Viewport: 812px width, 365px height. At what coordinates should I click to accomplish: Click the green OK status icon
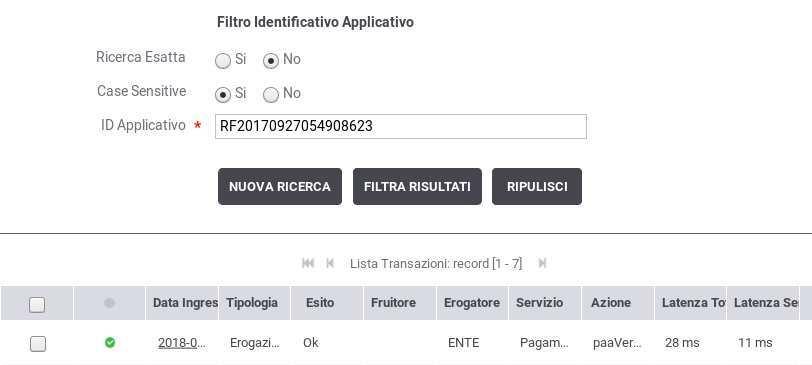pyautogui.click(x=110, y=343)
